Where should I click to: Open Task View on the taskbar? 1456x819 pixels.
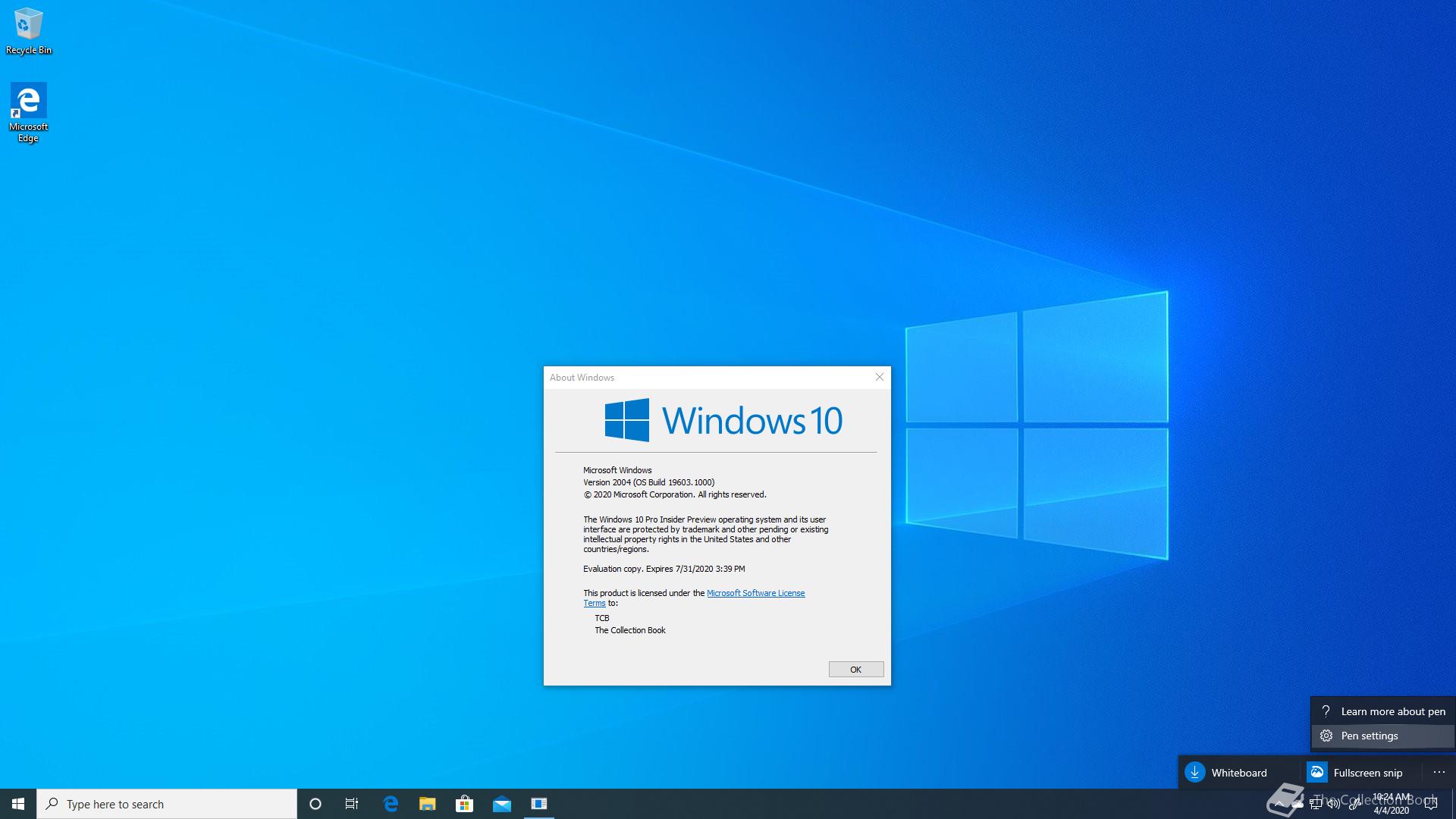(x=352, y=804)
